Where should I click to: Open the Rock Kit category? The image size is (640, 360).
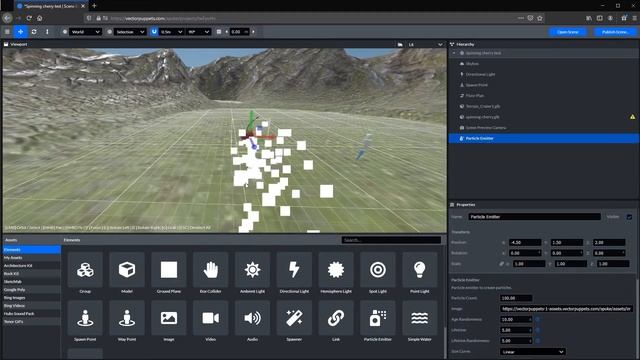(32, 273)
